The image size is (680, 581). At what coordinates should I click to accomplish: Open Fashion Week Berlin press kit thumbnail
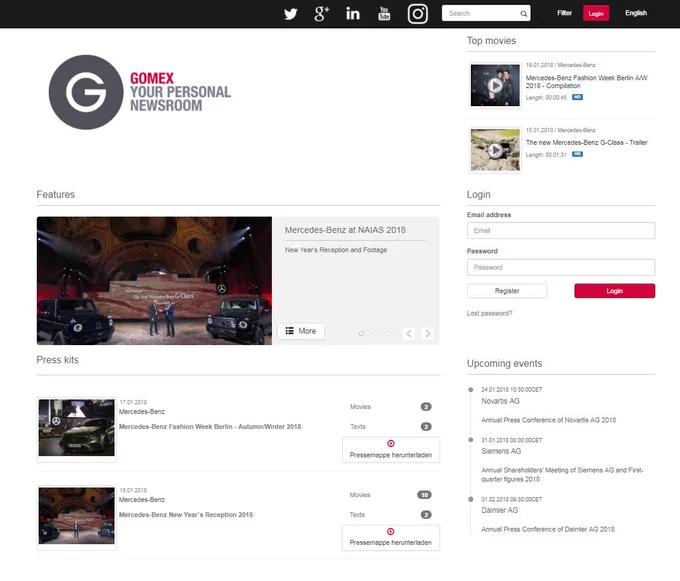pos(77,428)
